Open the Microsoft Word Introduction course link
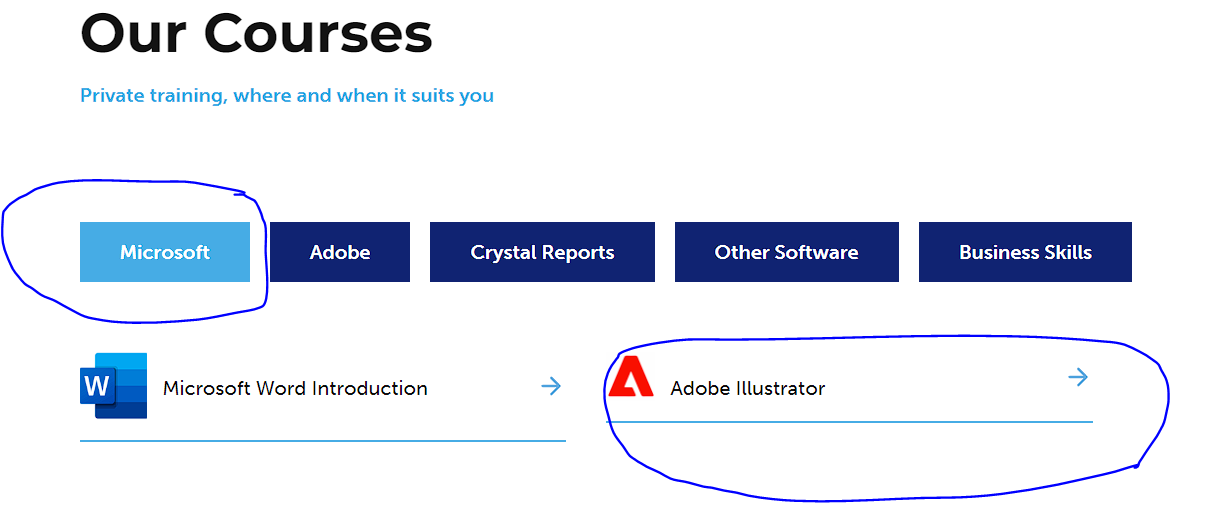Image resolution: width=1228 pixels, height=515 pixels. [295, 388]
